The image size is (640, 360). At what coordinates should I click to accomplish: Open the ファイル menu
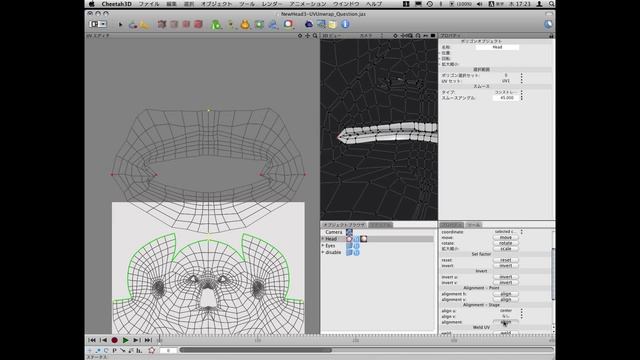[149, 4]
